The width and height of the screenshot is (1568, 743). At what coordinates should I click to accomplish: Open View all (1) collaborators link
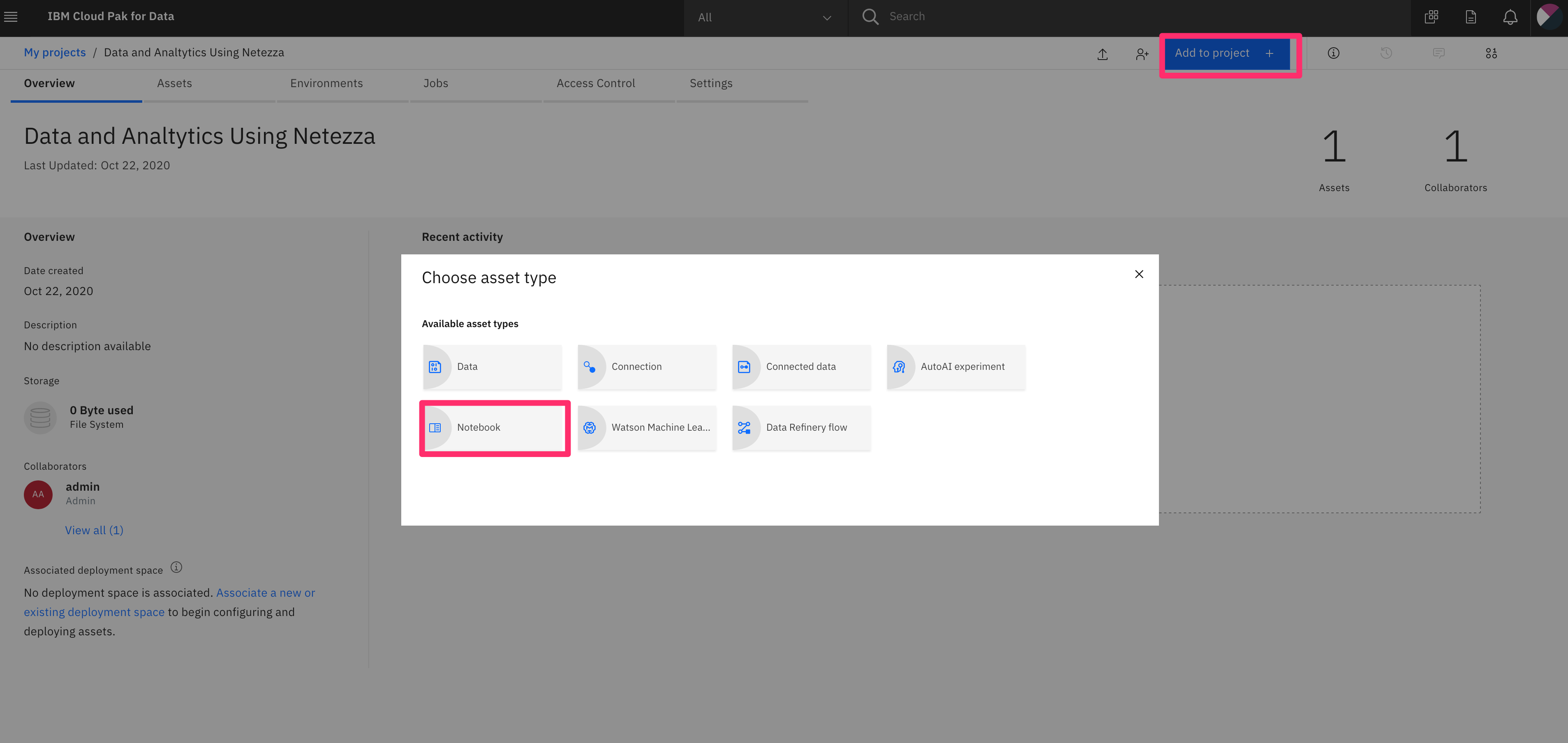94,530
